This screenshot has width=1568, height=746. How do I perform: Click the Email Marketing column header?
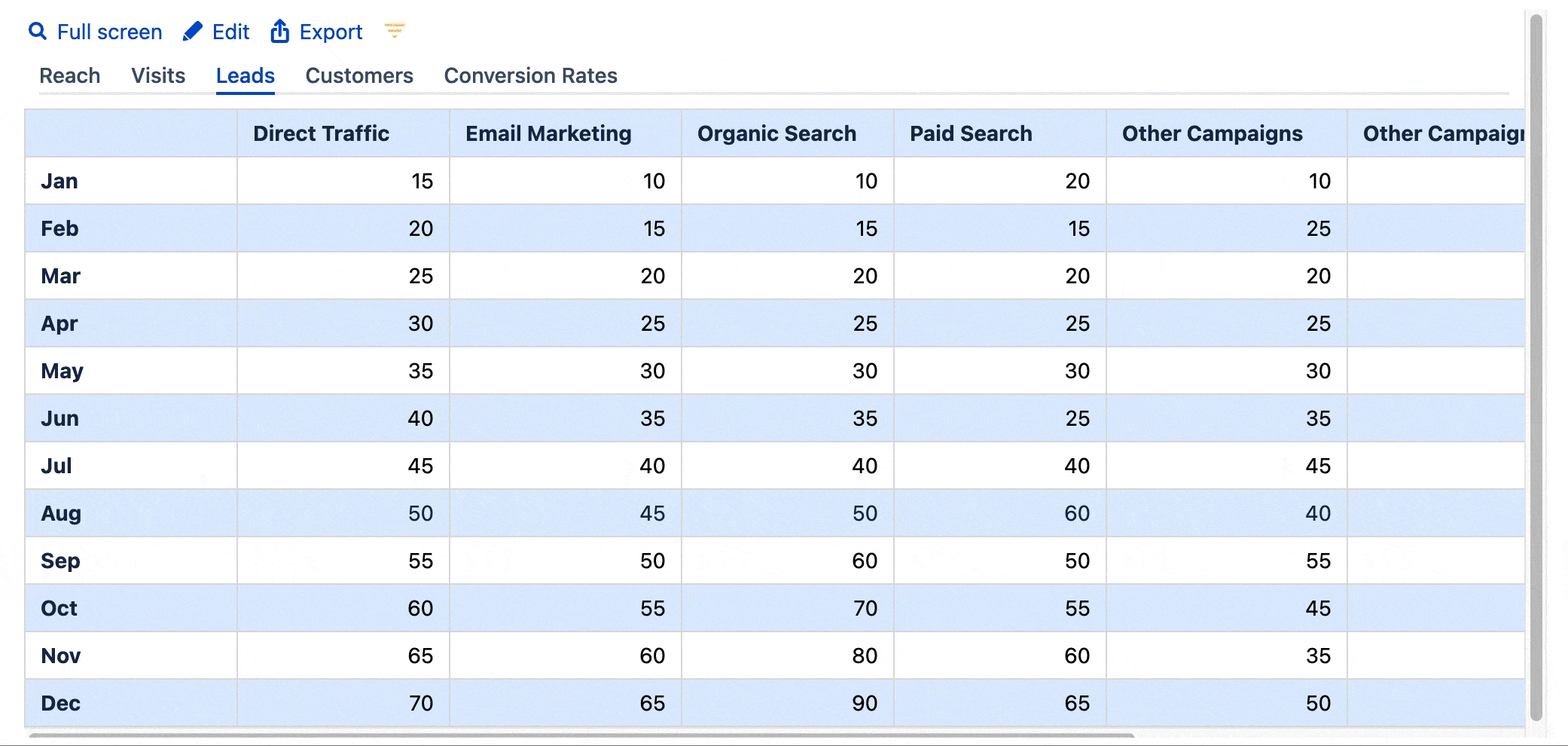pos(548,134)
